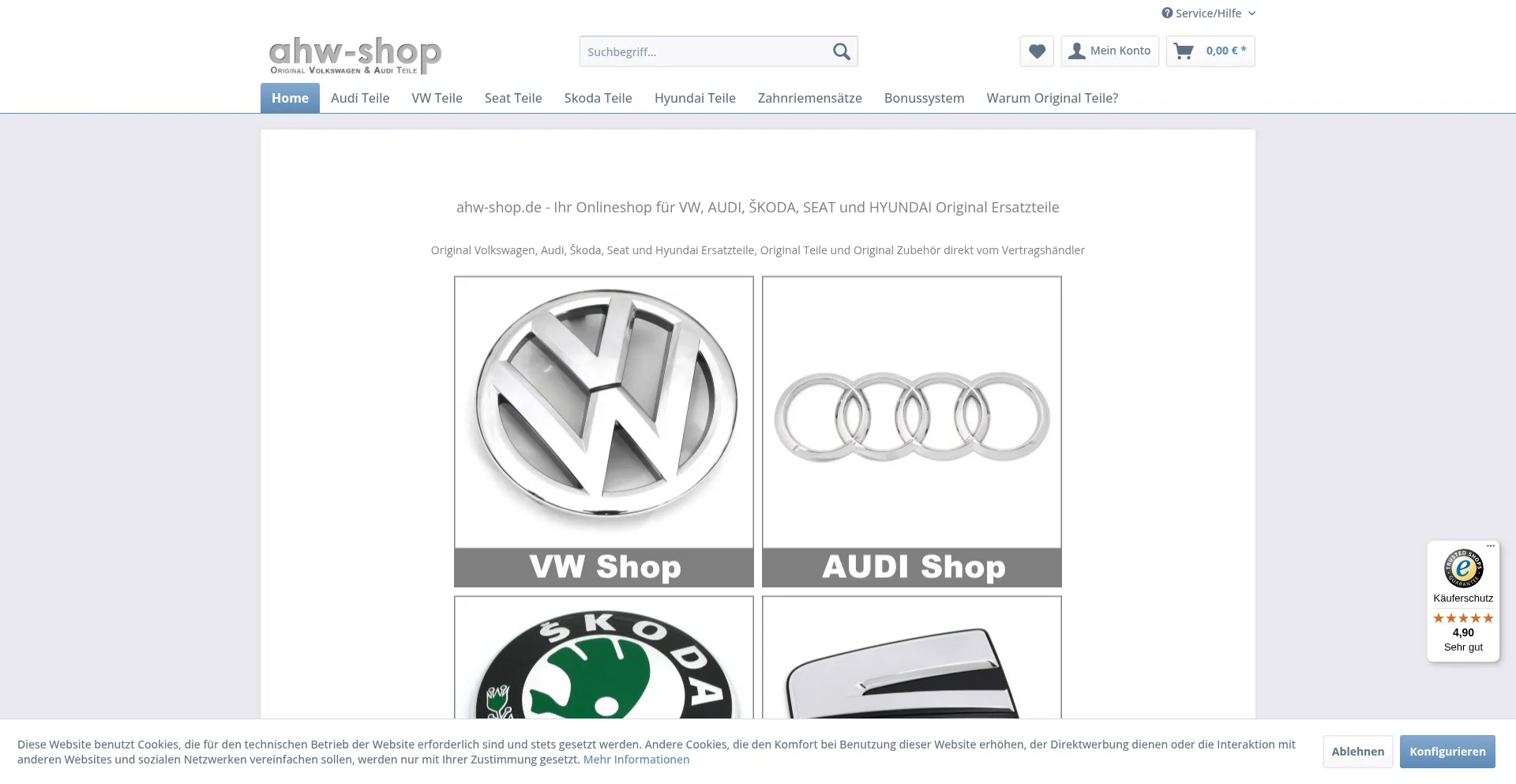Image resolution: width=1516 pixels, height=784 pixels.
Task: Click the Trusted Shops Käuferschutz badge
Action: pos(1463,602)
